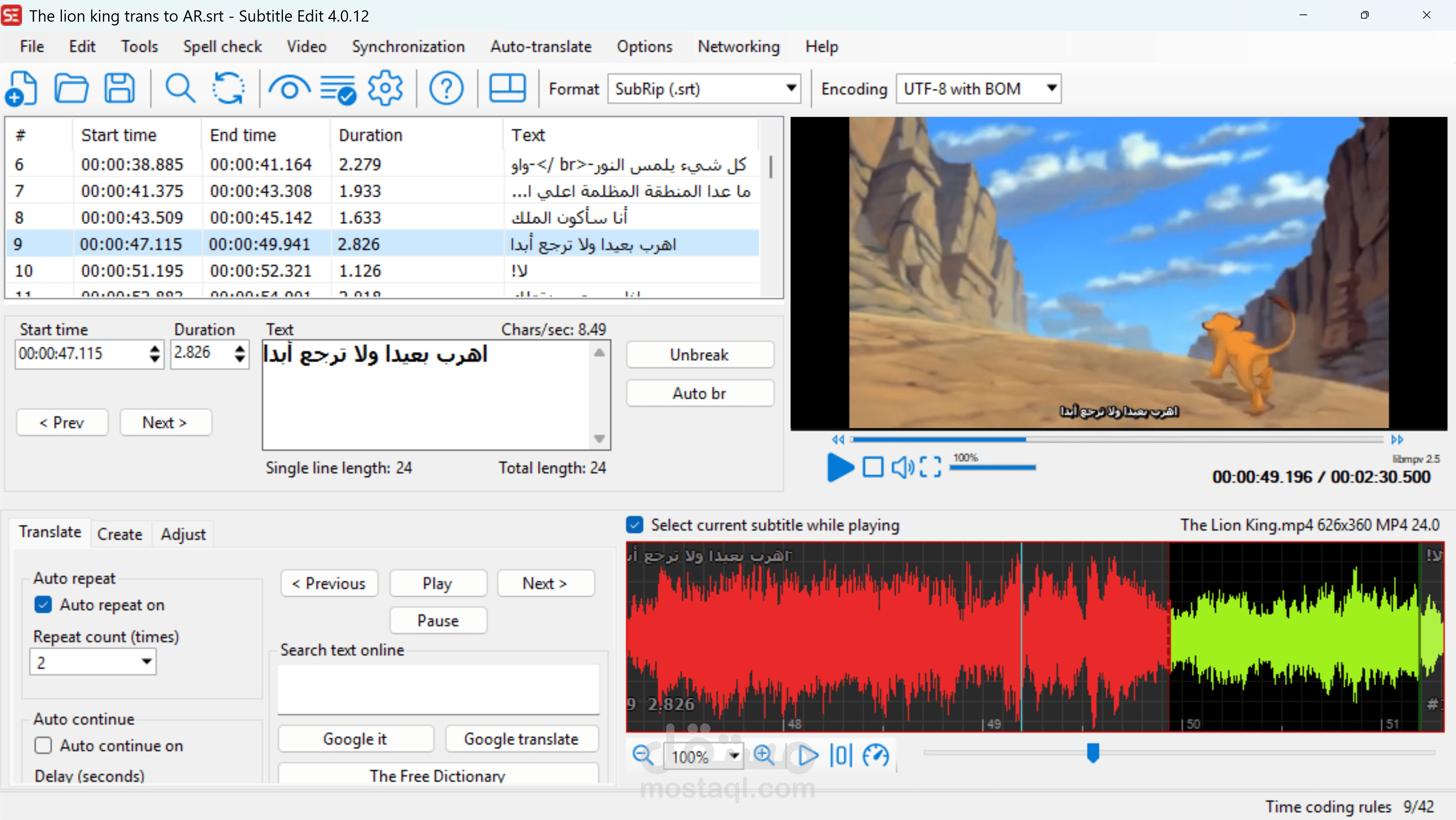Zoom in the waveform
This screenshot has width=1456, height=820.
764,755
